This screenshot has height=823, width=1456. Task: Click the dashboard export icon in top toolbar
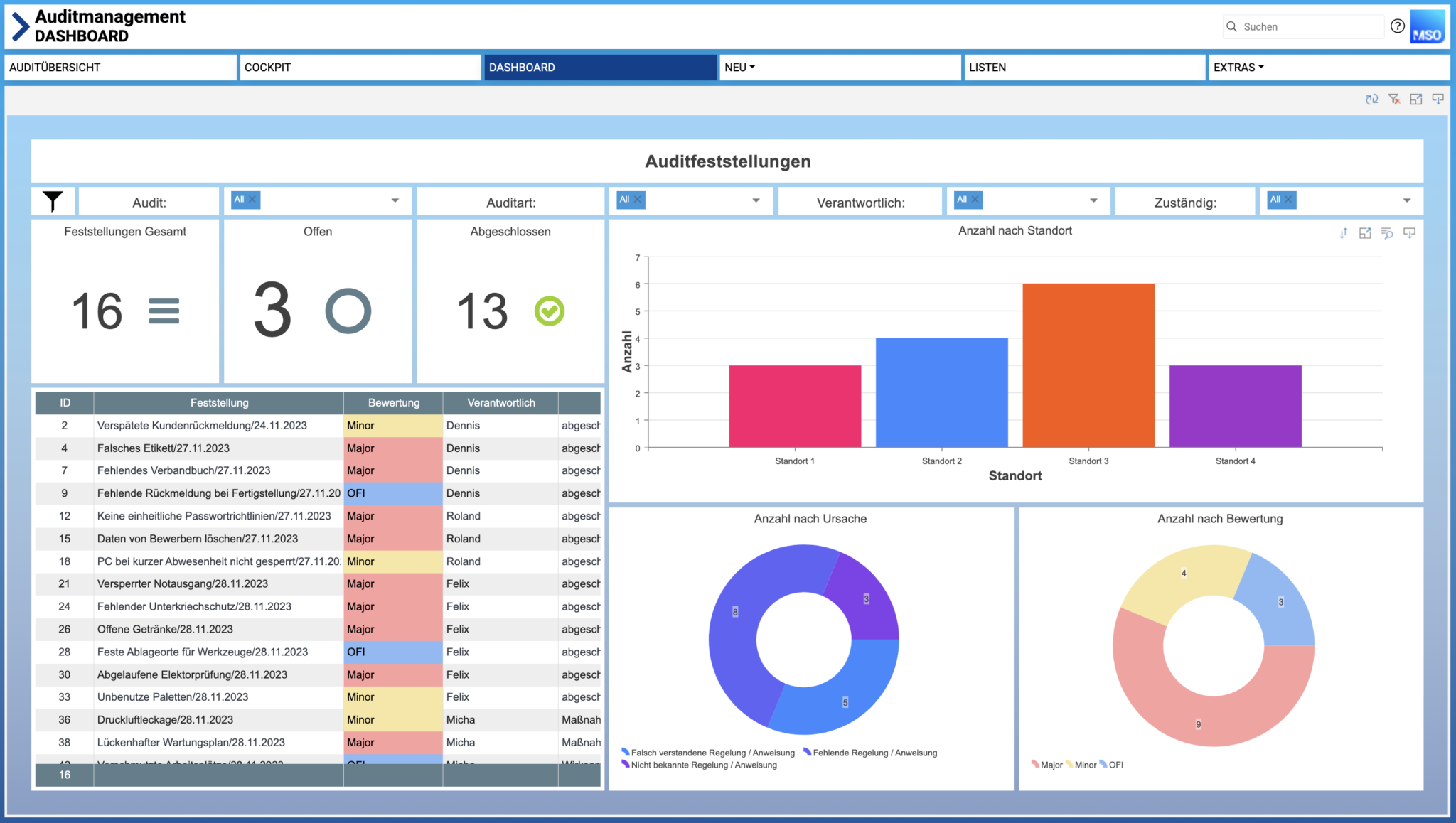[x=1438, y=99]
